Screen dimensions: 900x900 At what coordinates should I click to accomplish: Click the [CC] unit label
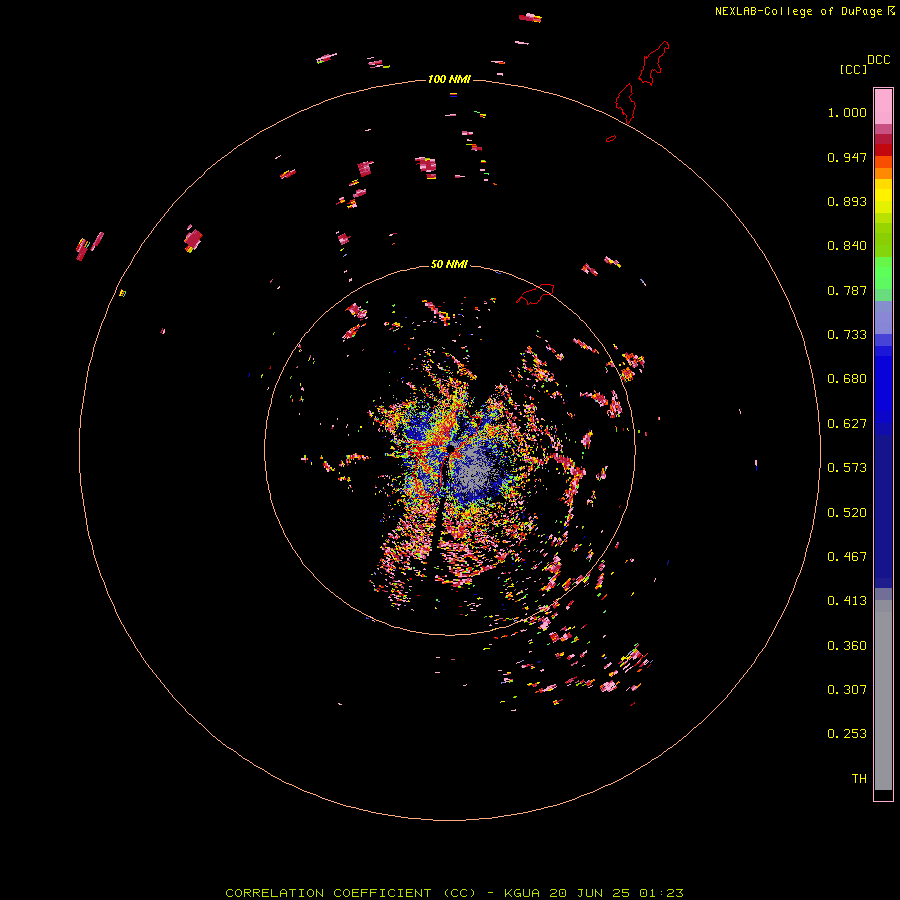tap(853, 69)
